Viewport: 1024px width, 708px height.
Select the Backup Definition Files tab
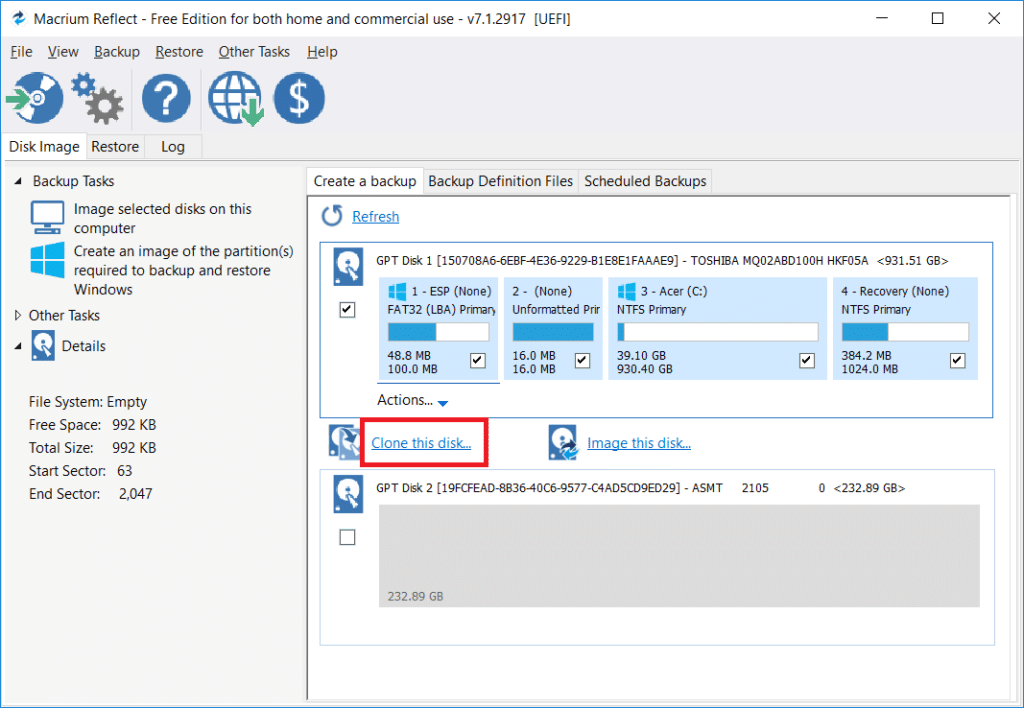coord(500,181)
